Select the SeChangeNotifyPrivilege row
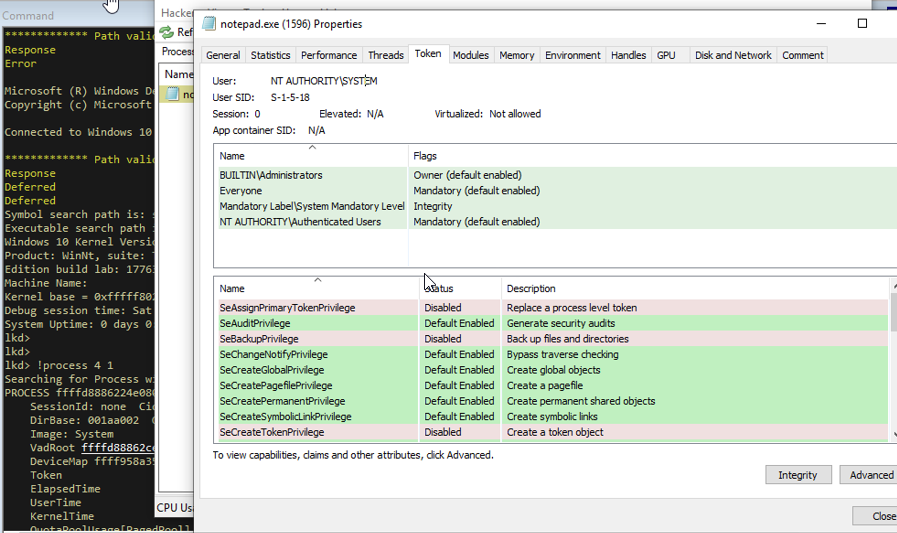 tap(553, 354)
